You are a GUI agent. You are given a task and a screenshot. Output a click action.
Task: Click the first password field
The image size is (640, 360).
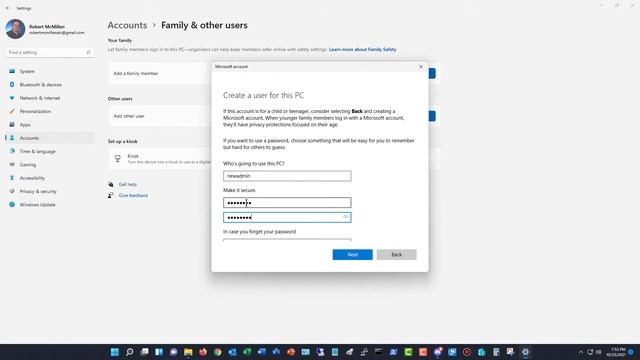coord(287,202)
